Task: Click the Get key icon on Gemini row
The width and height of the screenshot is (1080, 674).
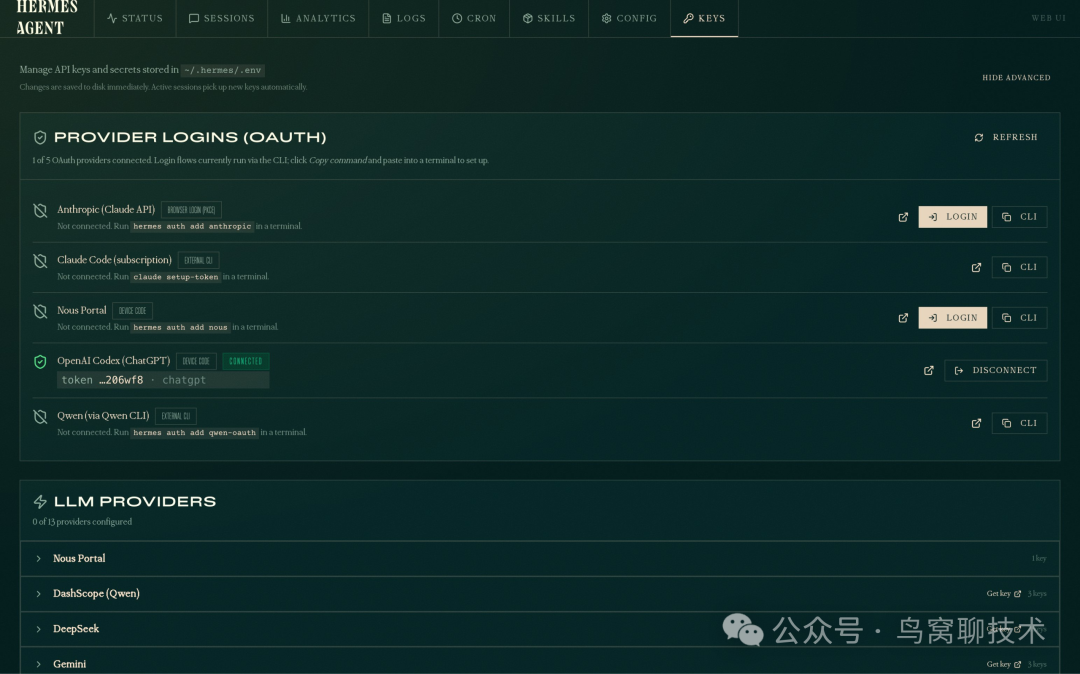Action: tap(1018, 664)
